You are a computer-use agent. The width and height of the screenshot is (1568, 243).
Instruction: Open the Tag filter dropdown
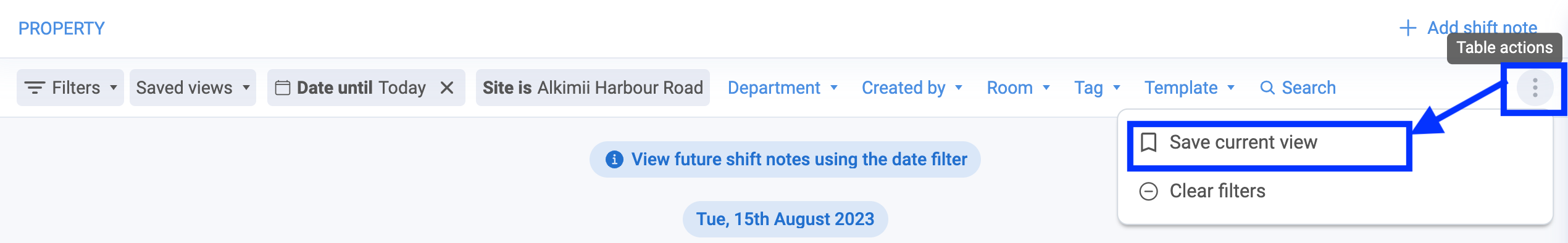click(x=1097, y=88)
